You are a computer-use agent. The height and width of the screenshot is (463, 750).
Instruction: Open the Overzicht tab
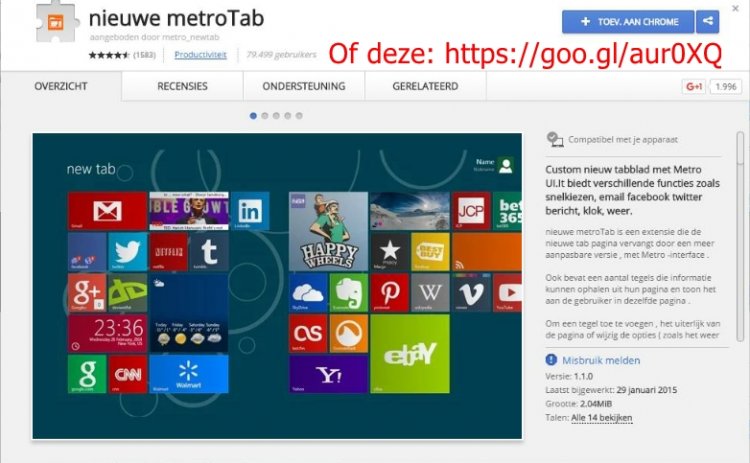click(61, 86)
